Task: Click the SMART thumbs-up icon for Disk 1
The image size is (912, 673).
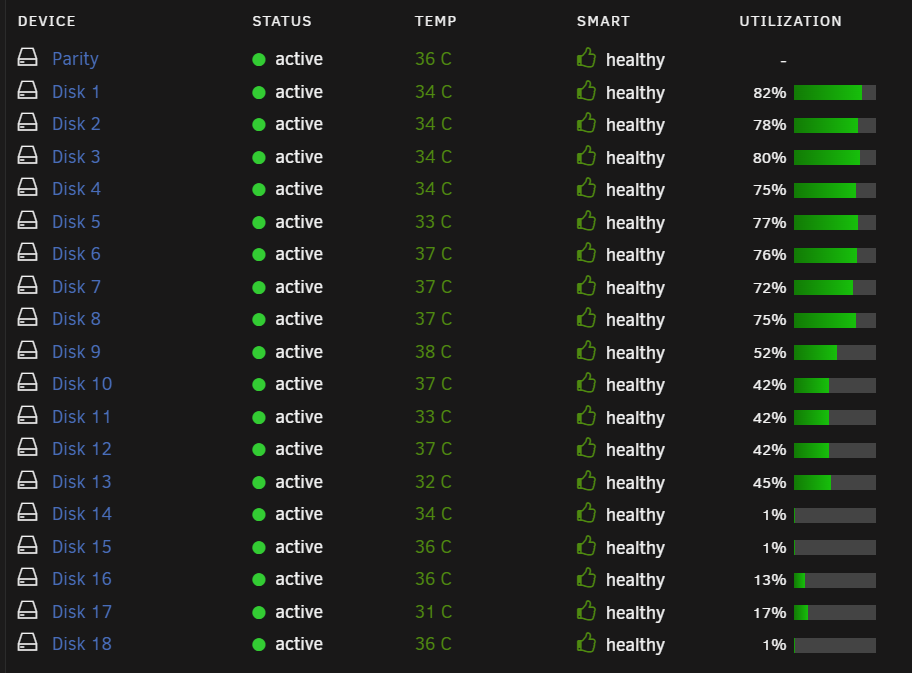Action: click(x=586, y=91)
